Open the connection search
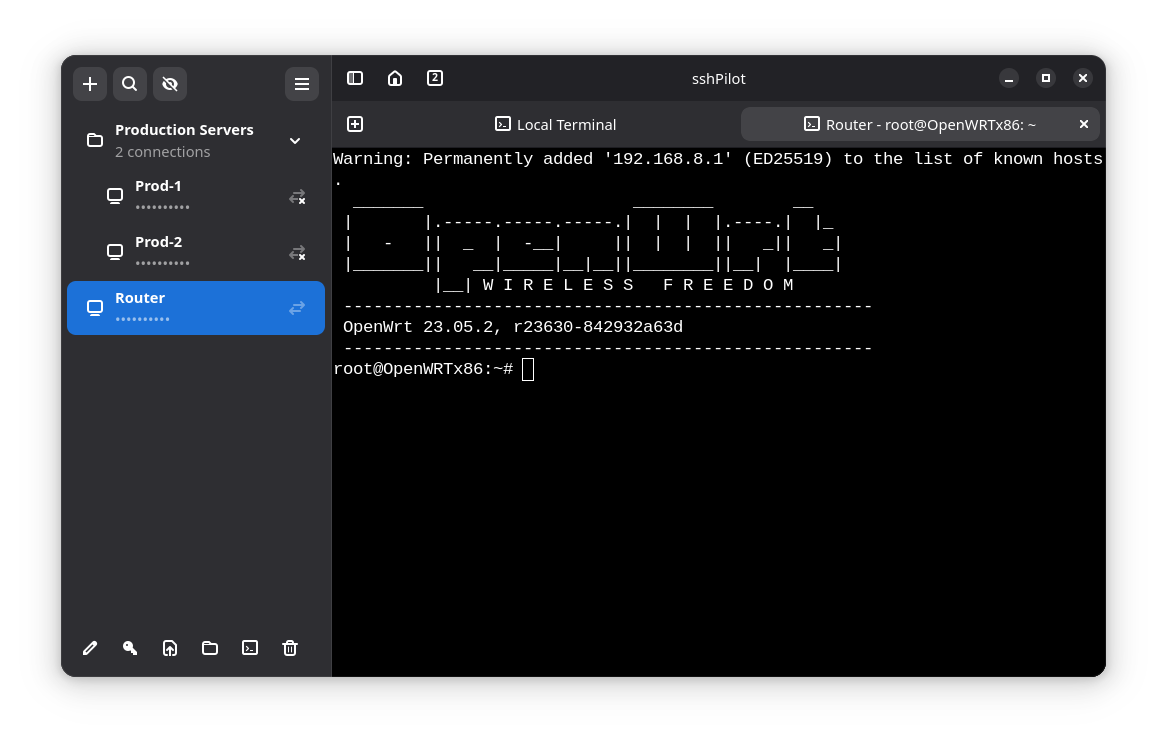Image resolution: width=1167 pixels, height=744 pixels. point(130,84)
